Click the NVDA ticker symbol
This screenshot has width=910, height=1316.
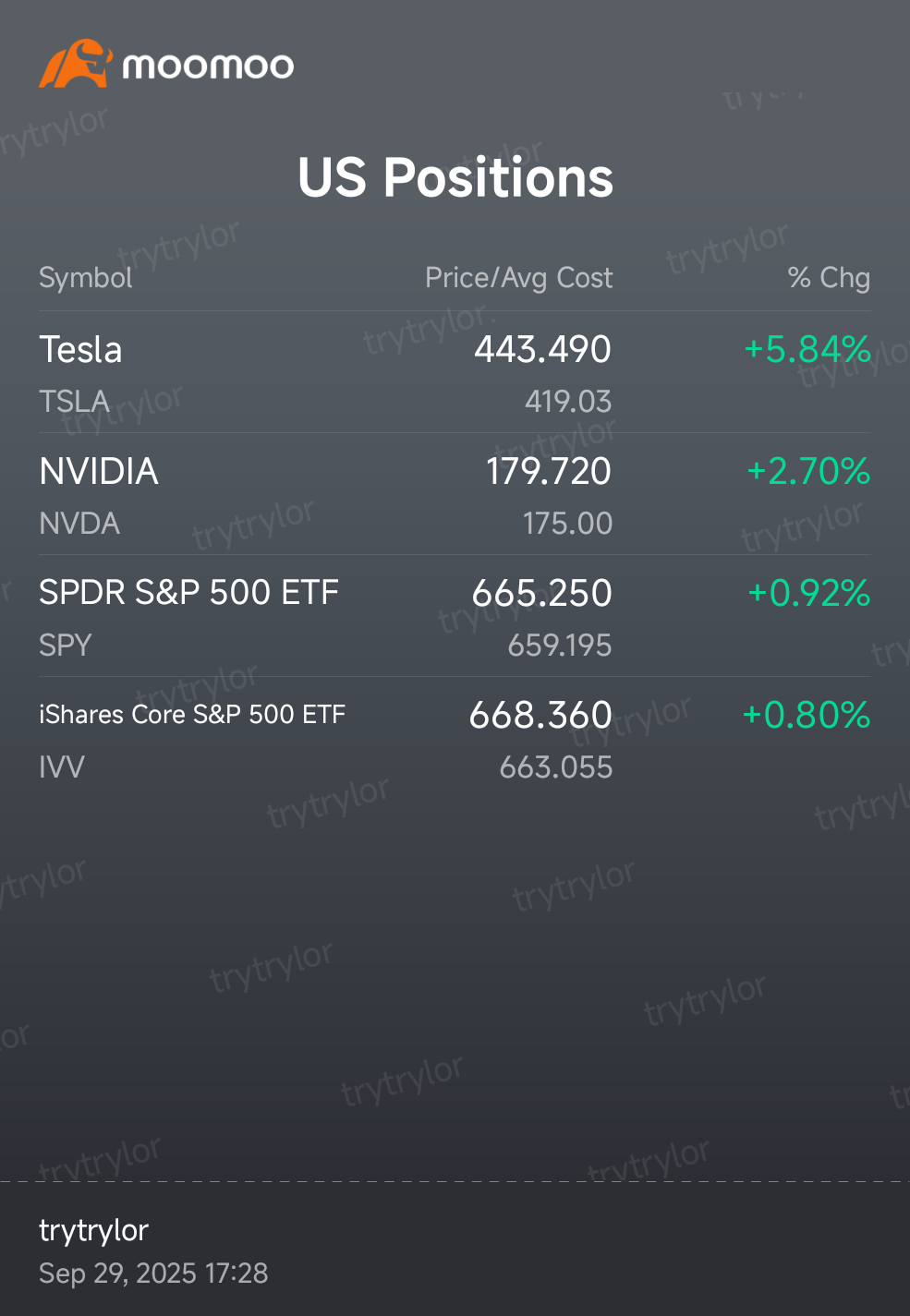[x=79, y=524]
